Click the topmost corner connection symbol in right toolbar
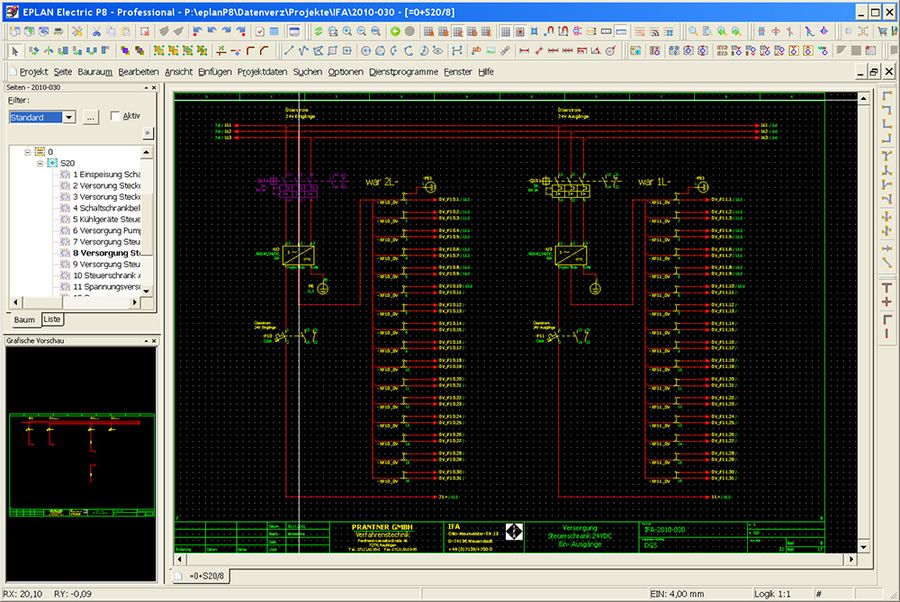 (x=887, y=96)
